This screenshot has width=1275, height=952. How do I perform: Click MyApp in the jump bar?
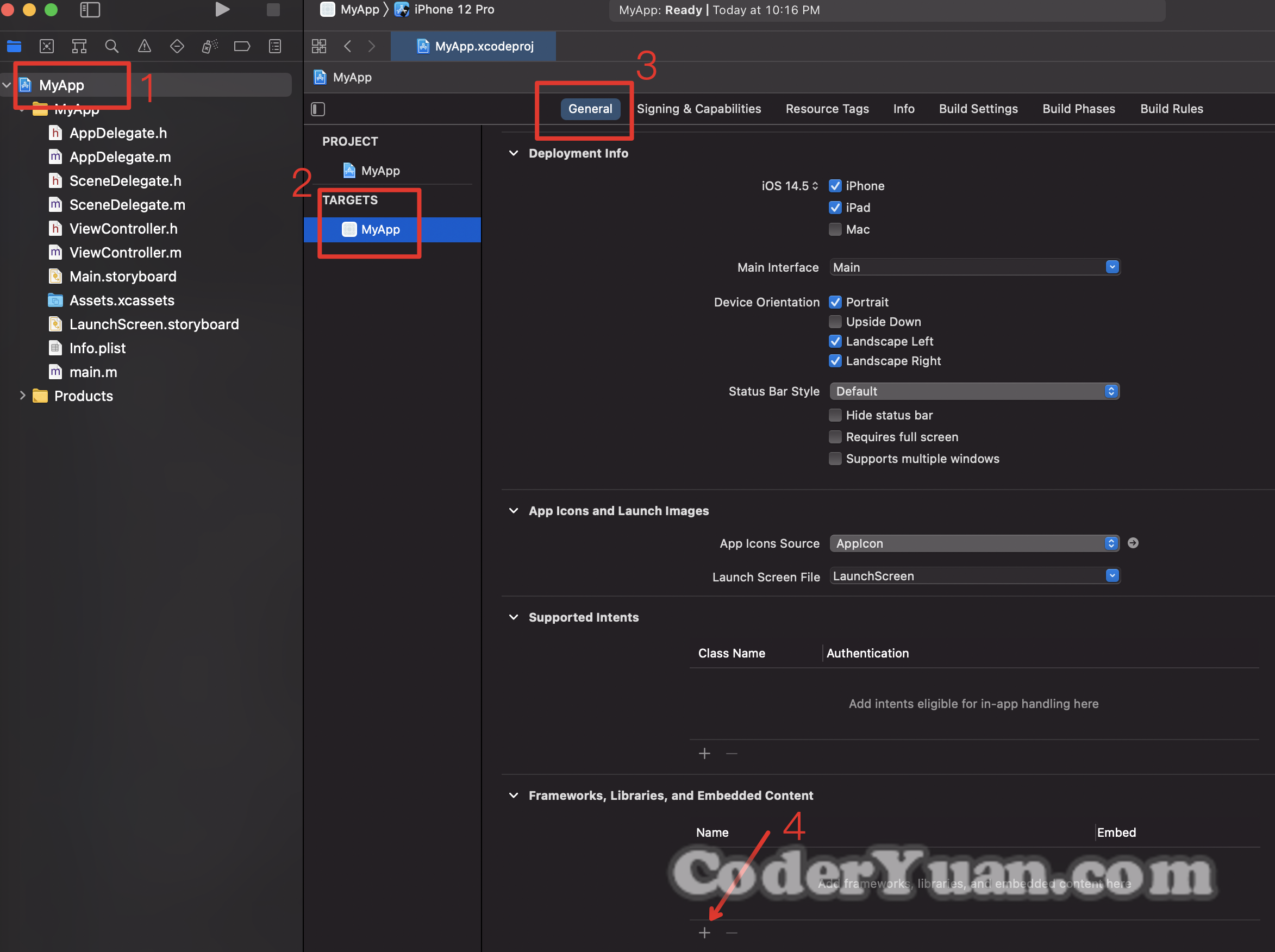pos(343,77)
